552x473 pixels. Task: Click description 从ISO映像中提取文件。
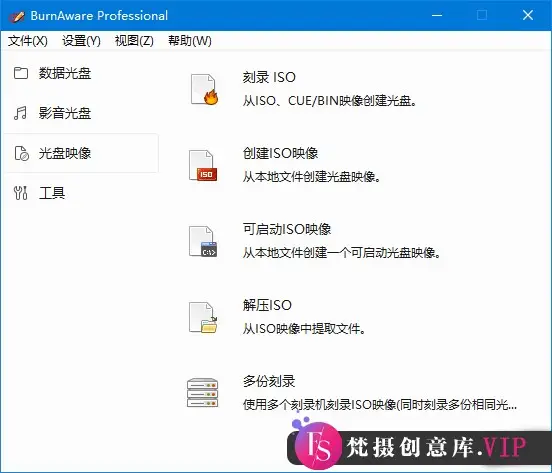(x=304, y=329)
